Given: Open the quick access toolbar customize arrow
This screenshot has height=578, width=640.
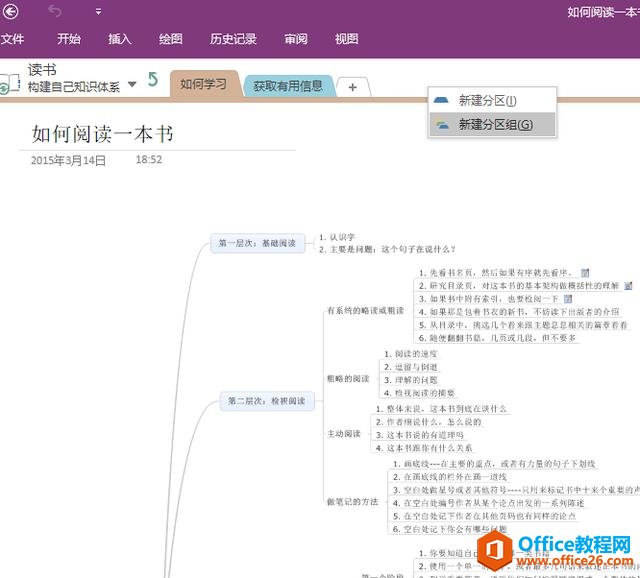Looking at the screenshot, I should tap(98, 12).
